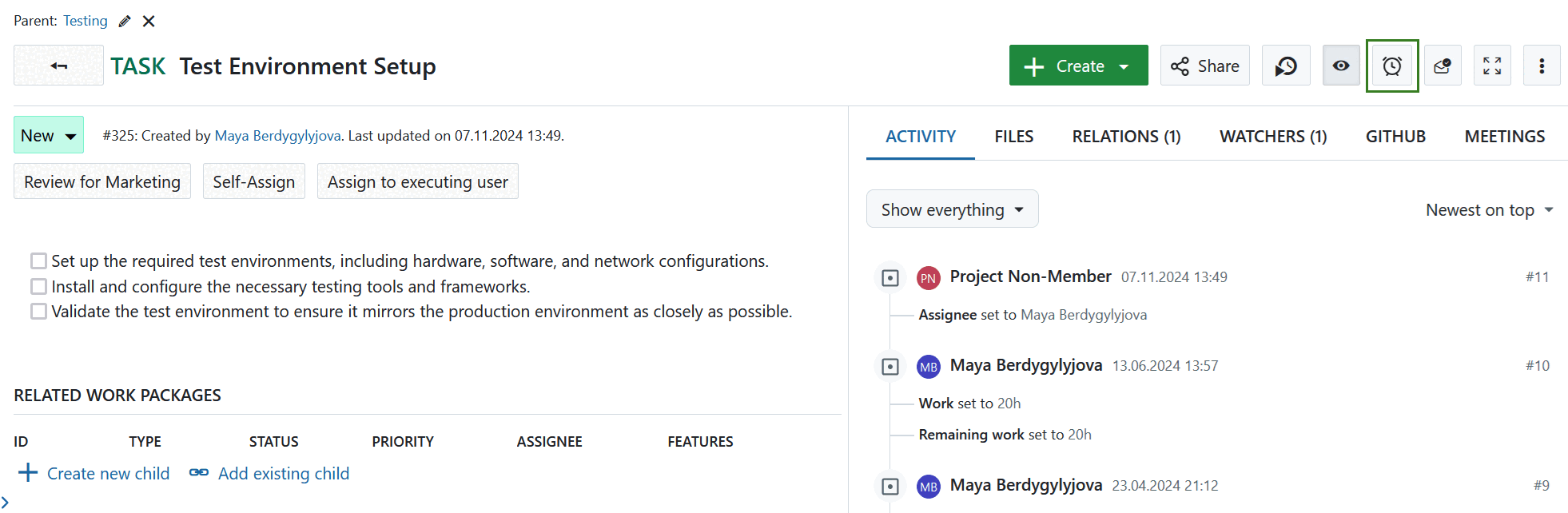Check 'Set up the required test environments'
Image resolution: width=1568 pixels, height=513 pixels.
[x=38, y=261]
